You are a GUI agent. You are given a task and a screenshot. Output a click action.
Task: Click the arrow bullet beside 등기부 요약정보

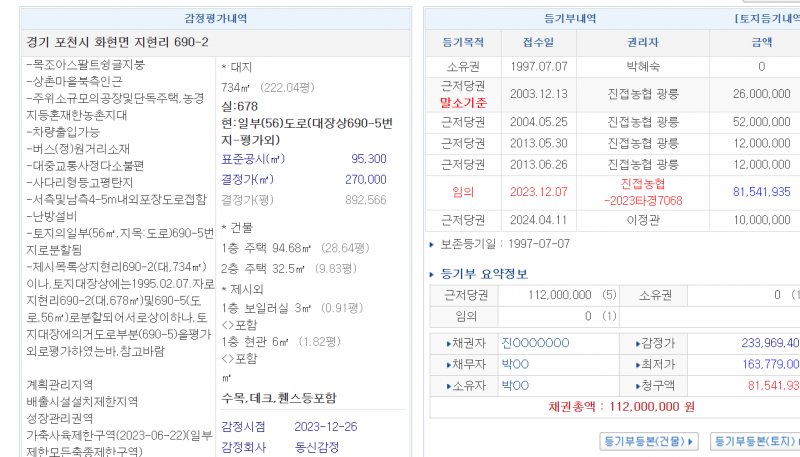coord(432,274)
